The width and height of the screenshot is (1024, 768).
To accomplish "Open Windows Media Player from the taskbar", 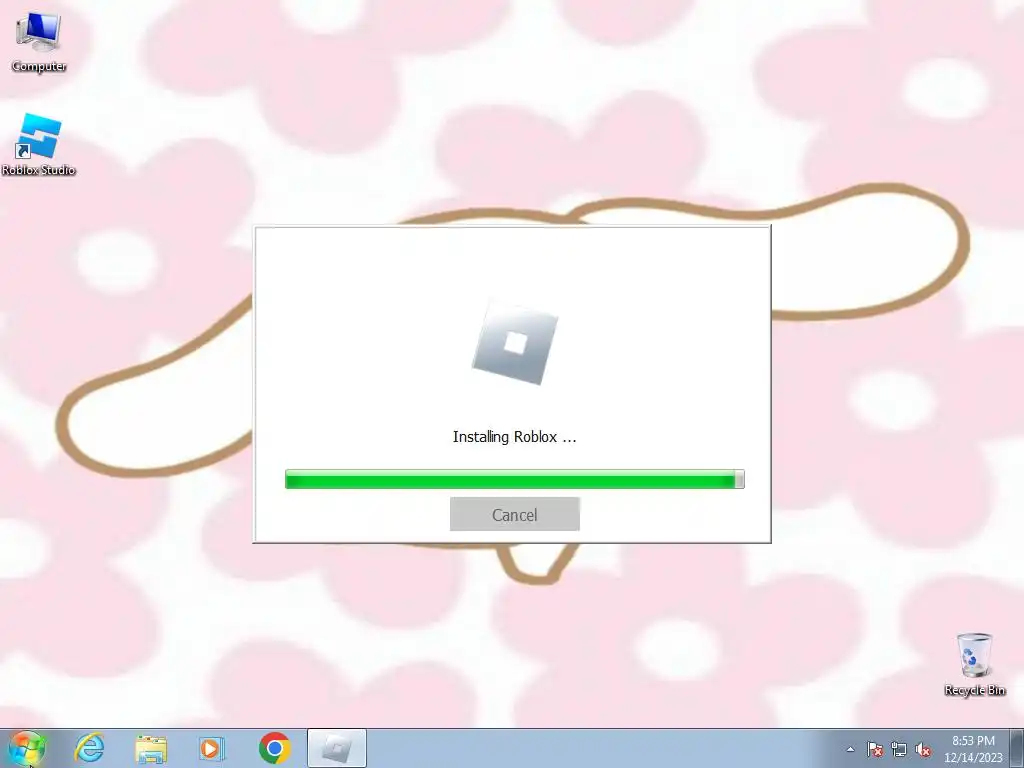I will (212, 748).
